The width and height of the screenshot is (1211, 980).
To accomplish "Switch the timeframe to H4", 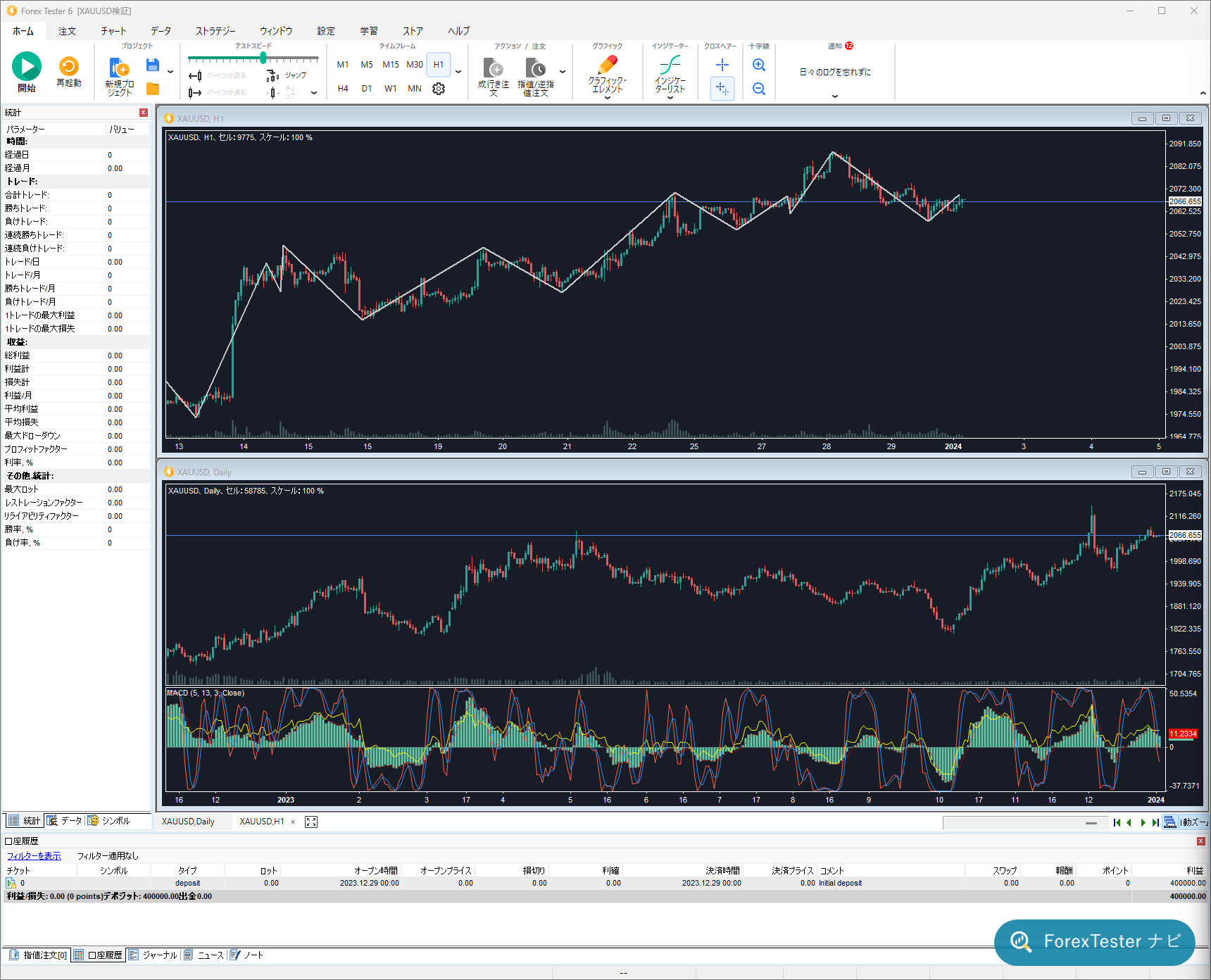I will (x=343, y=89).
